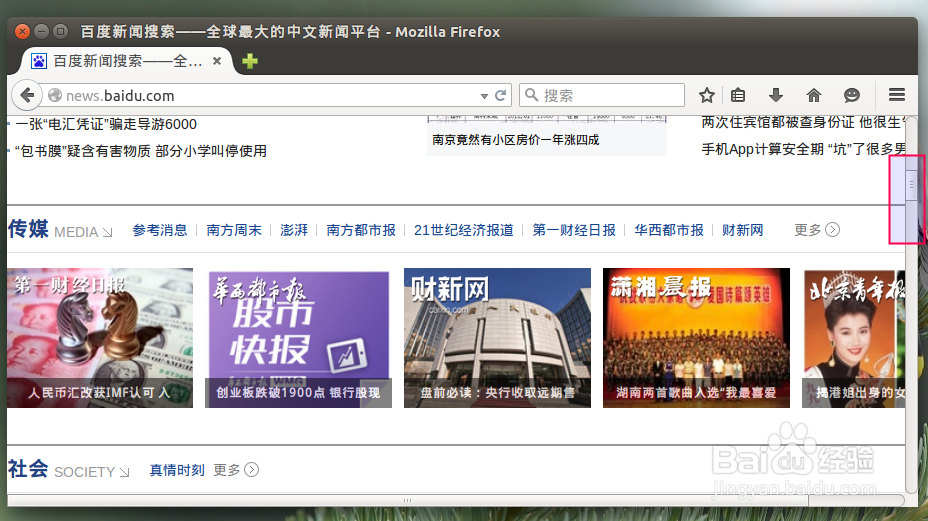
Task: Open a new tab with the plus icon
Action: click(250, 61)
